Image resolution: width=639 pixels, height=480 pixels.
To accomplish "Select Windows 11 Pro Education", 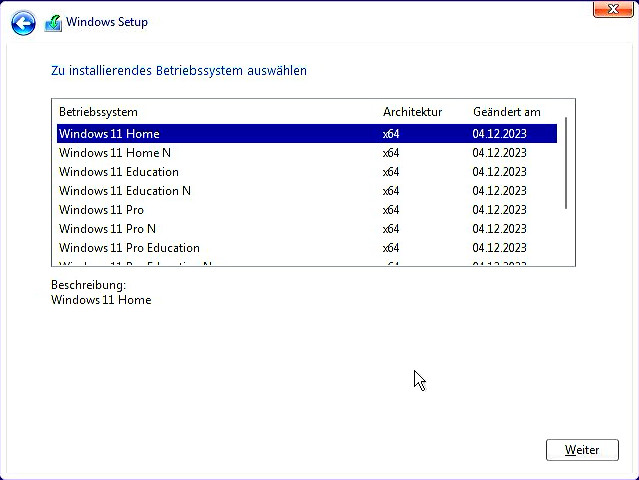I will coord(307,248).
